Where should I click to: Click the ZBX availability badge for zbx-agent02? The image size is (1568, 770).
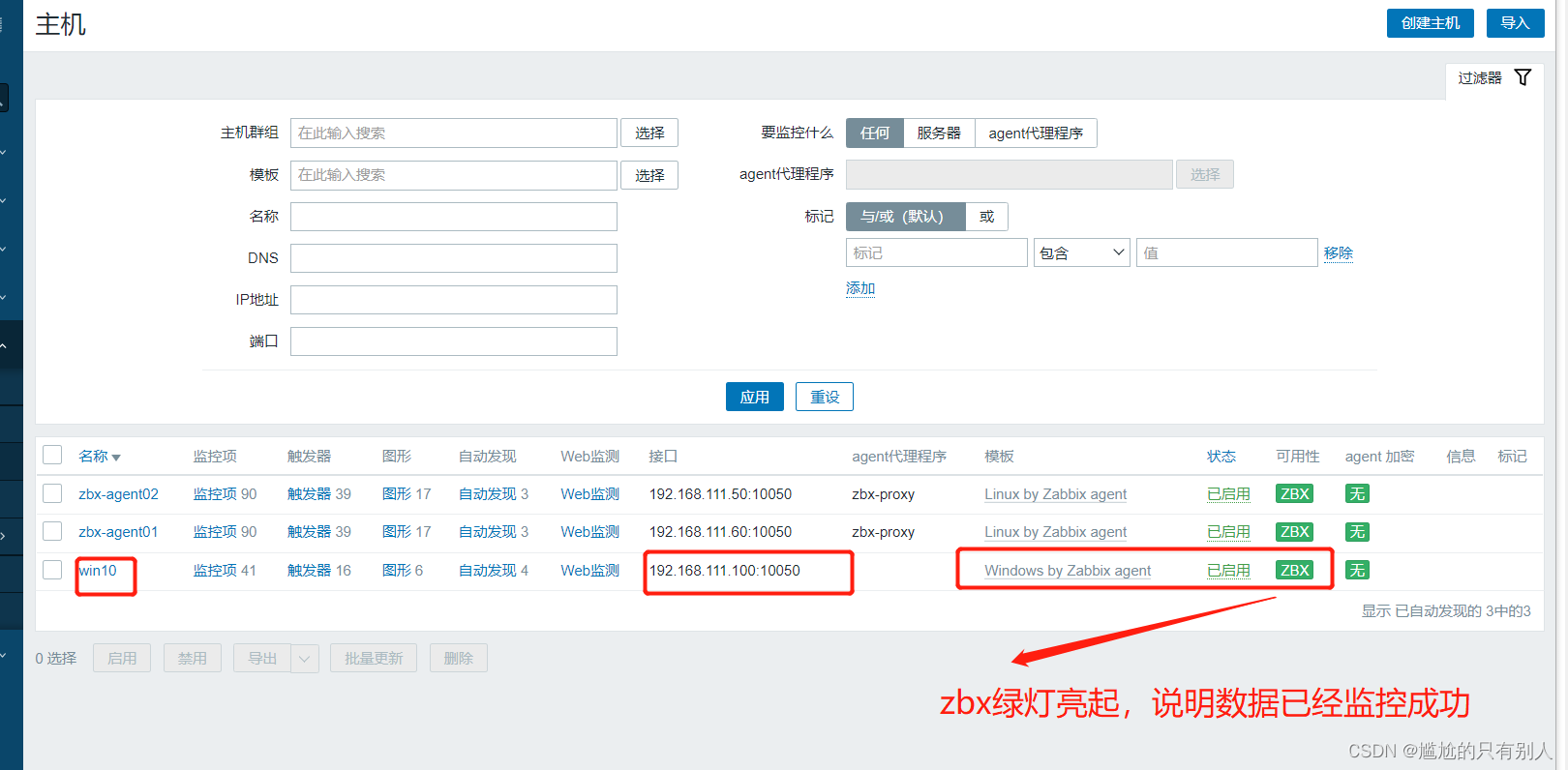tap(1294, 493)
